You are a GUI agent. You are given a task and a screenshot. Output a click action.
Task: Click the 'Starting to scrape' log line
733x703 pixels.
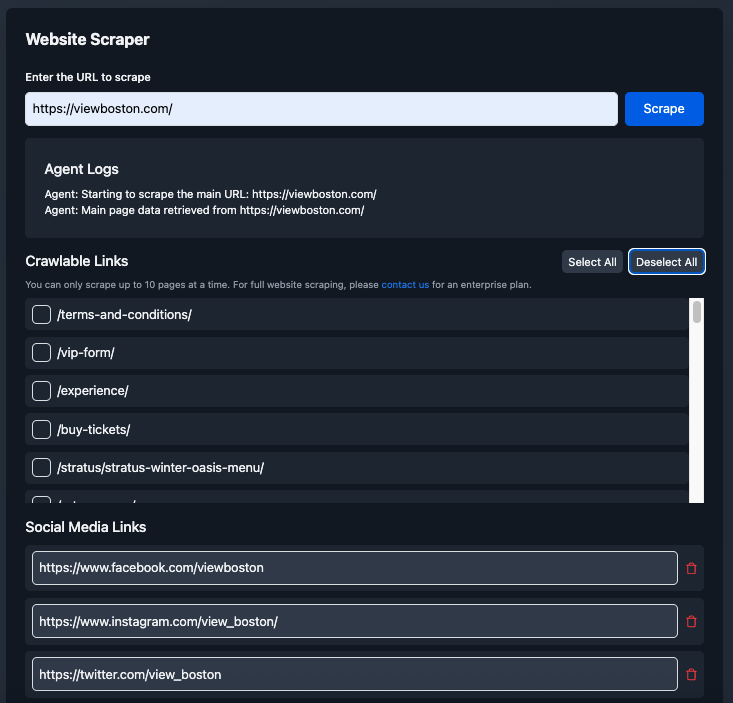210,194
